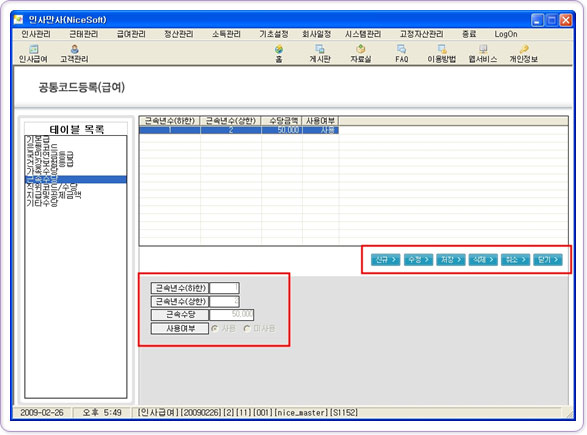Open the 기초설정 menu
Viewport: 587px width, 435px height.
pyautogui.click(x=274, y=34)
